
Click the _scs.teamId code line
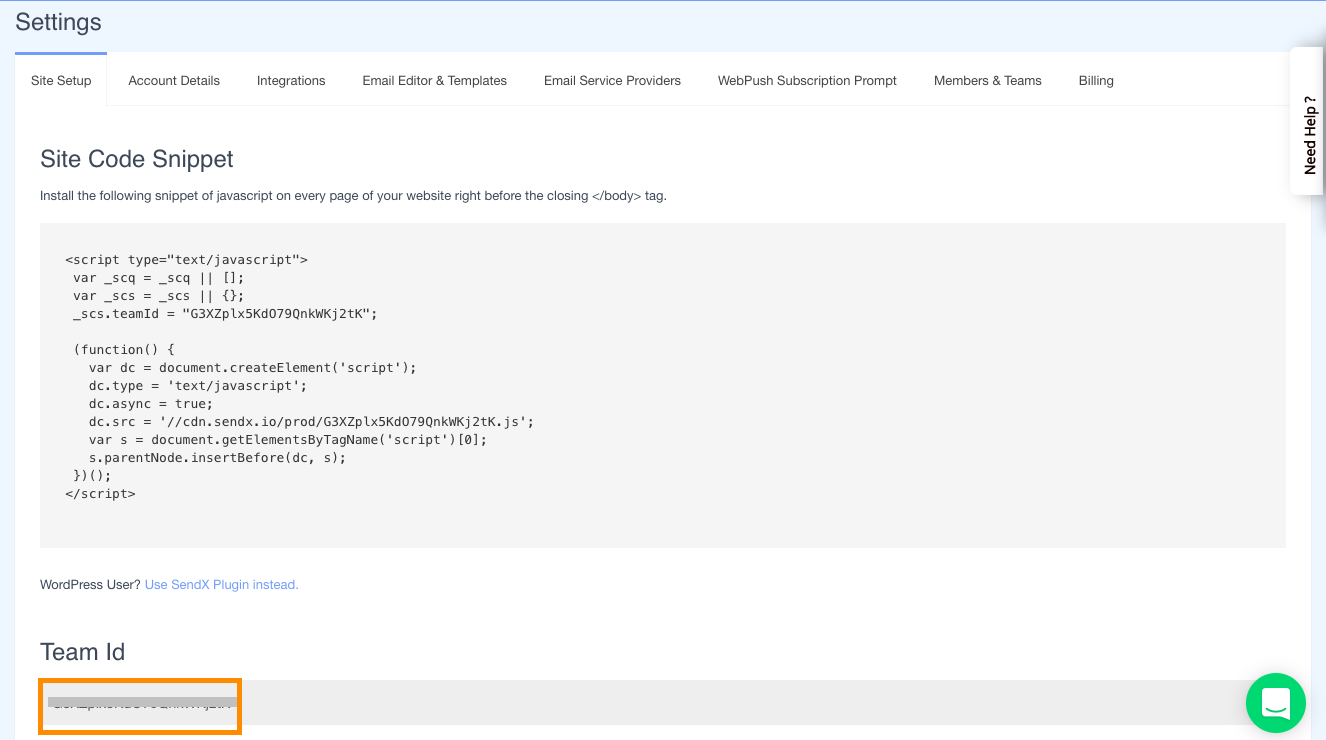tap(225, 314)
